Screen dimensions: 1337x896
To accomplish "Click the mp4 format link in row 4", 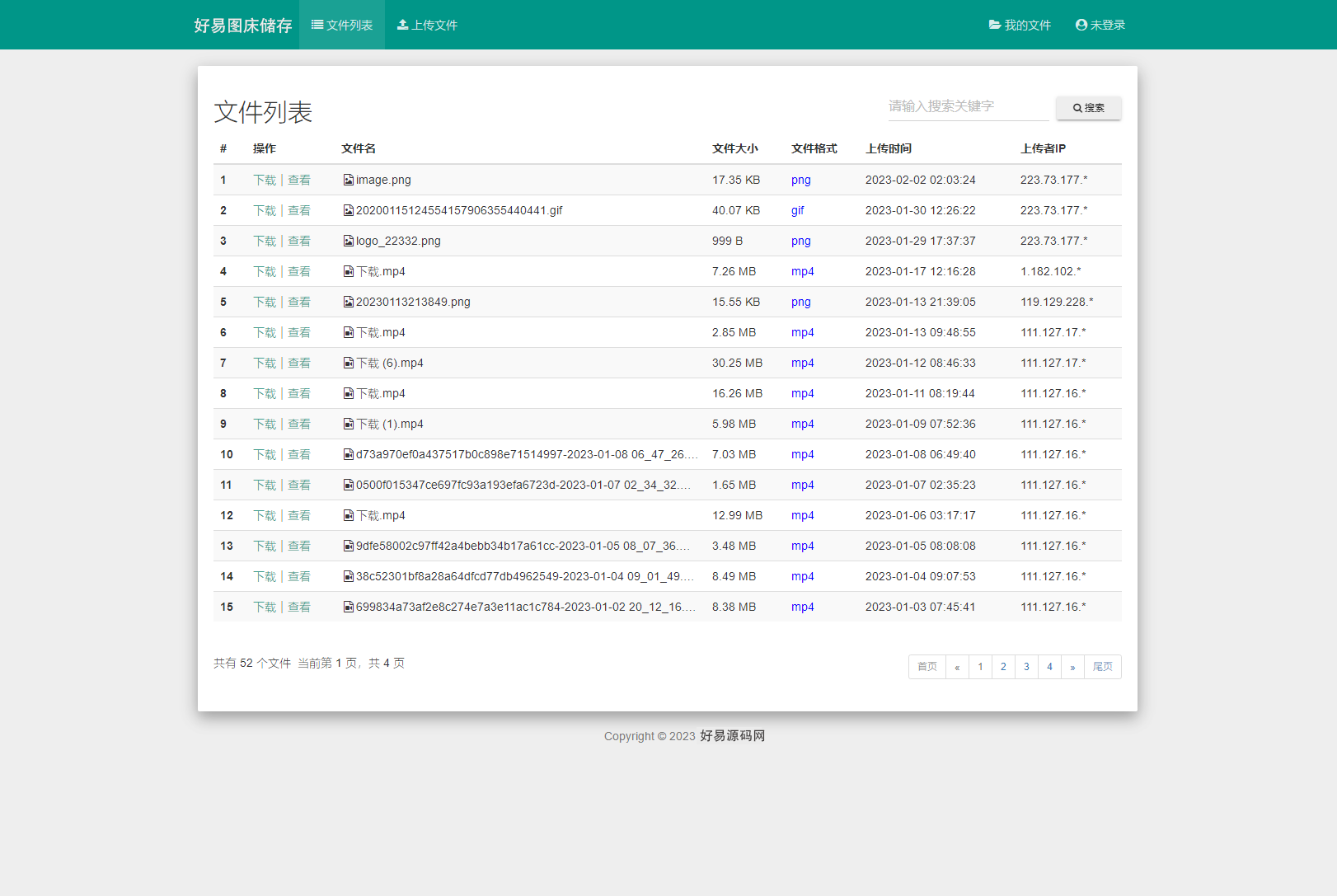I will pyautogui.click(x=803, y=271).
